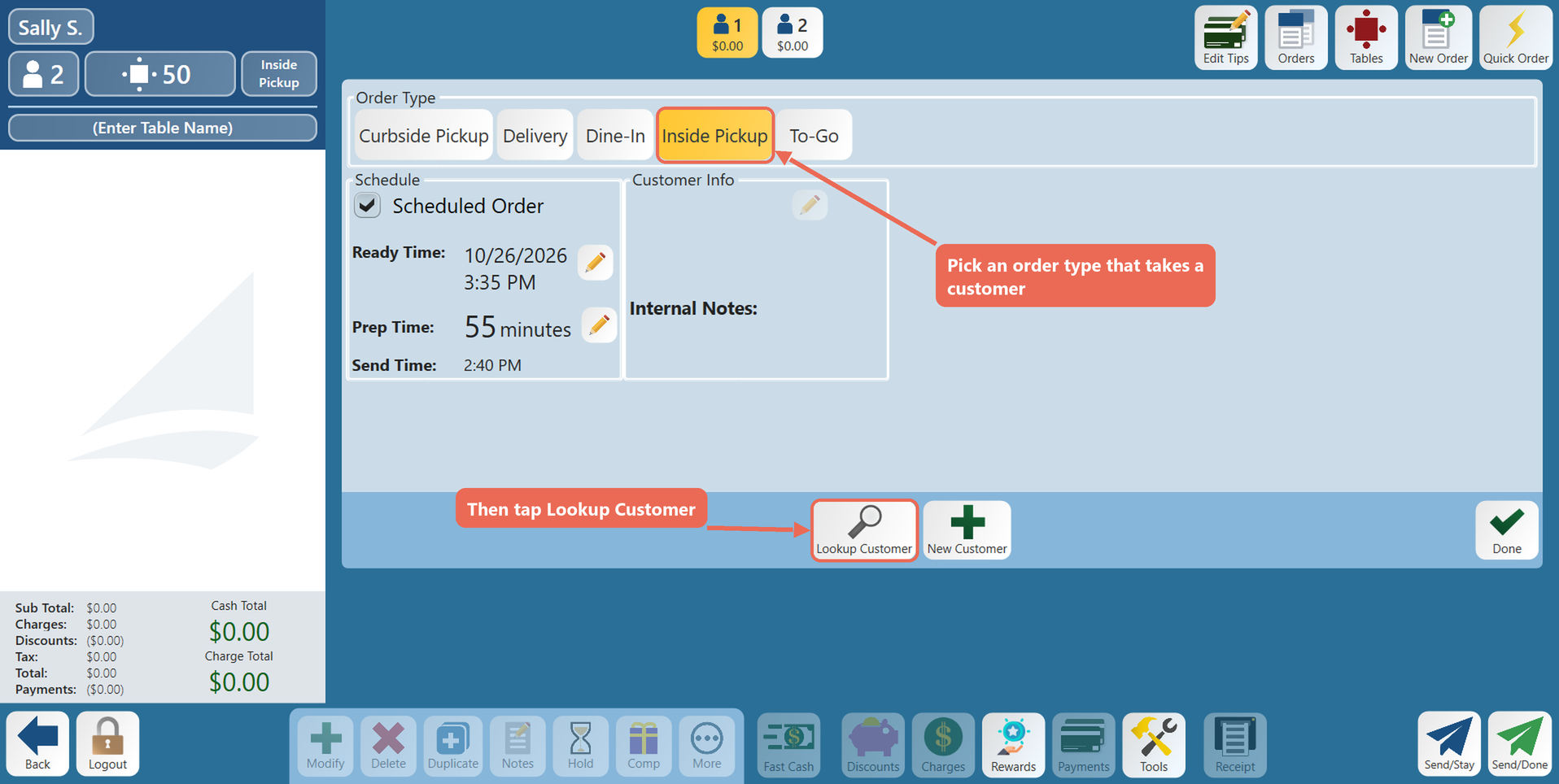Tap Lookup Customer magnifier button

(864, 529)
